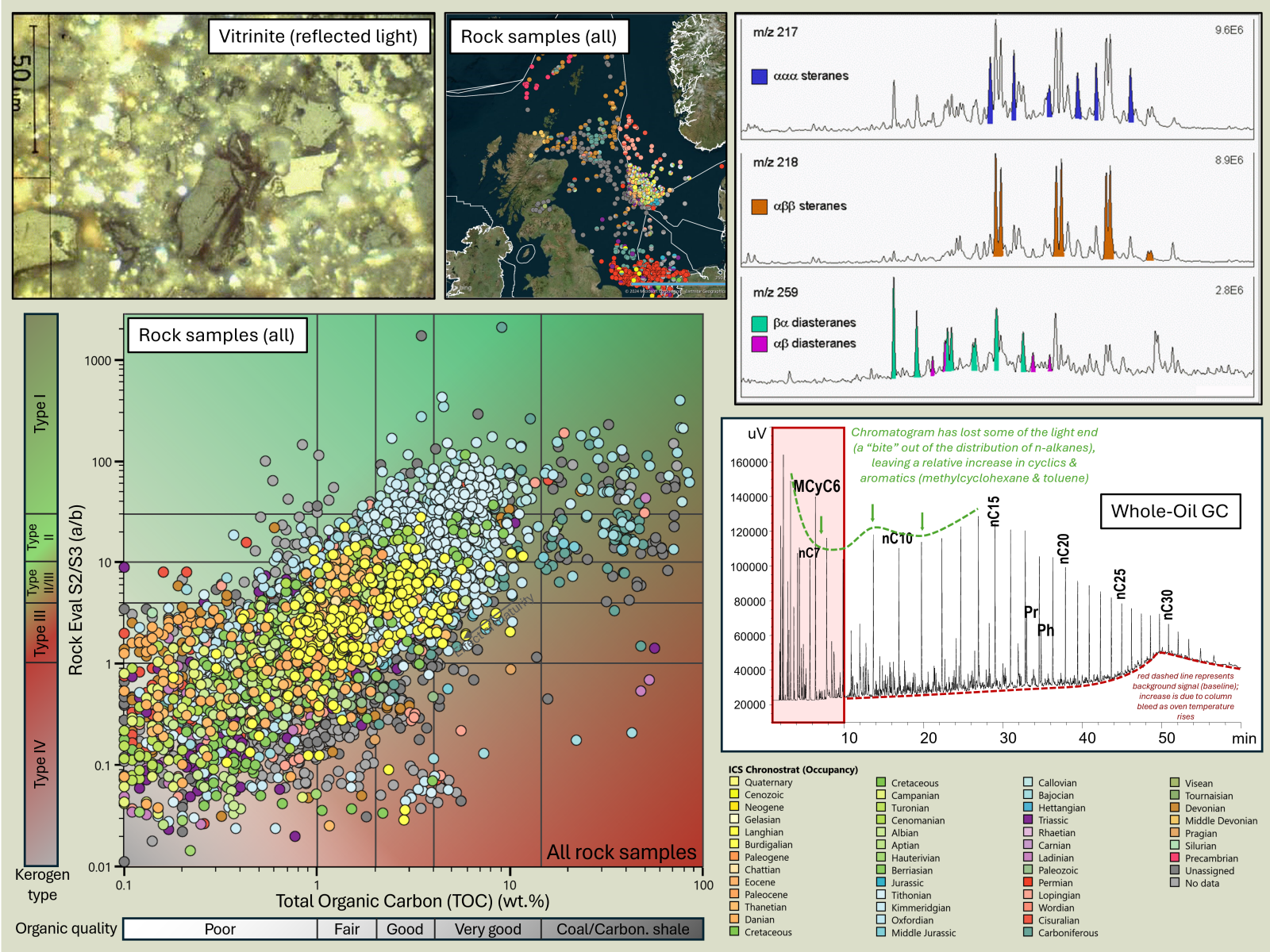Switch to the Rock samples (all) map tab
1270x952 pixels.
(x=540, y=36)
